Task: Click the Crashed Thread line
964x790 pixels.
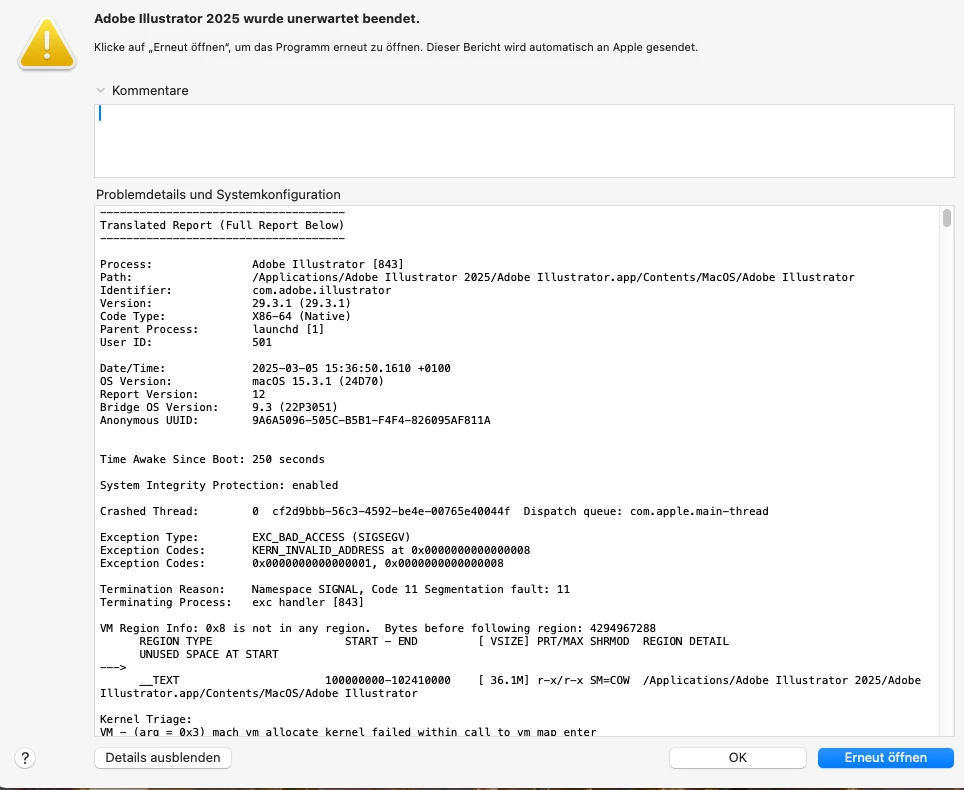Action: 434,511
